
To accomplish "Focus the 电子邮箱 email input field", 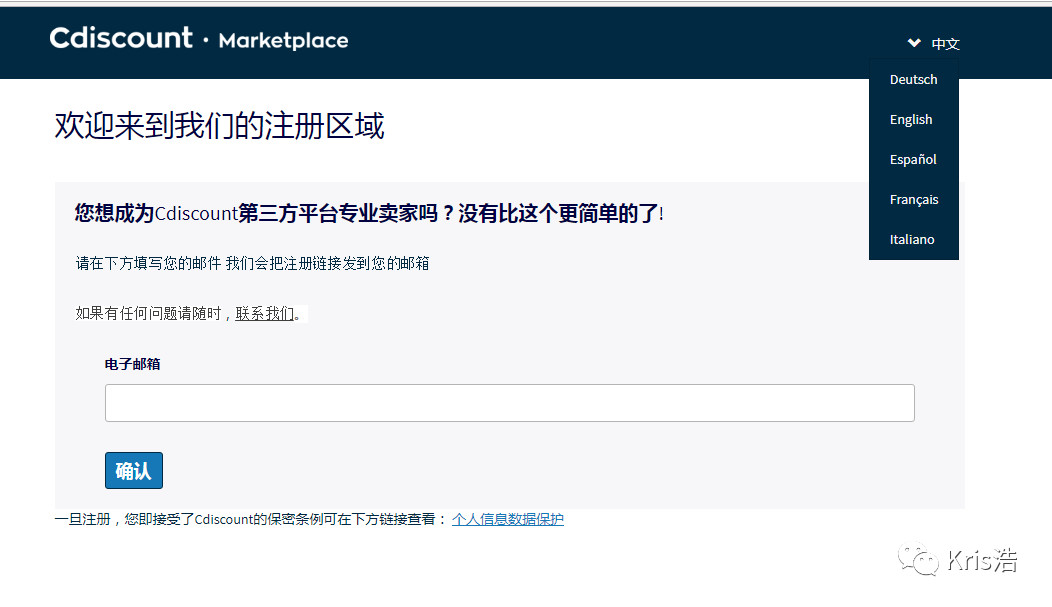I will [x=509, y=403].
